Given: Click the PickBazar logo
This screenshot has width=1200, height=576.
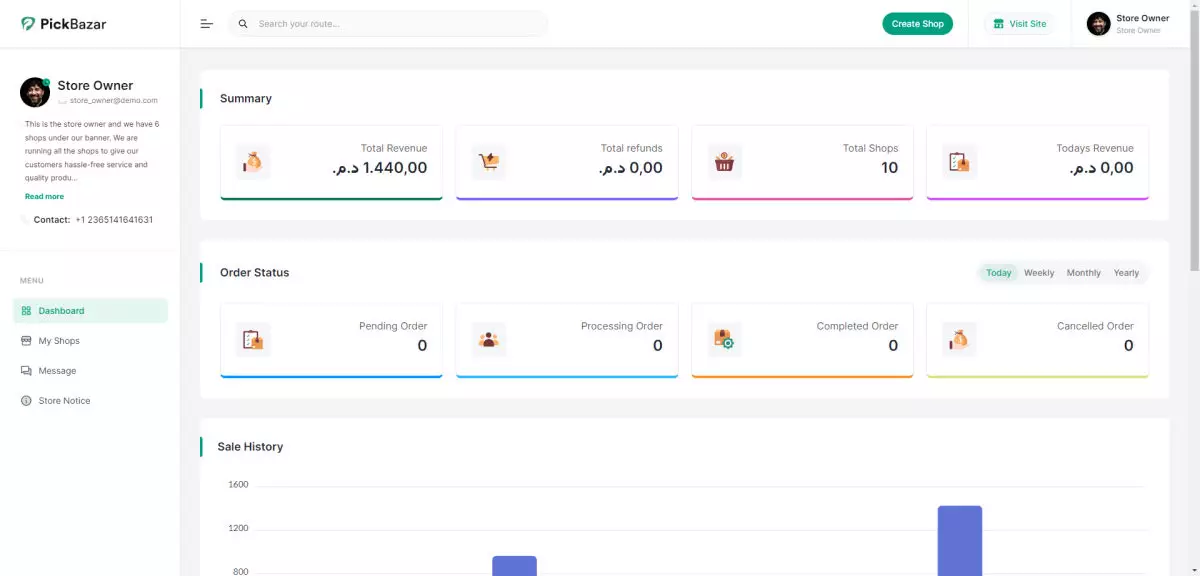Looking at the screenshot, I should click(x=63, y=23).
